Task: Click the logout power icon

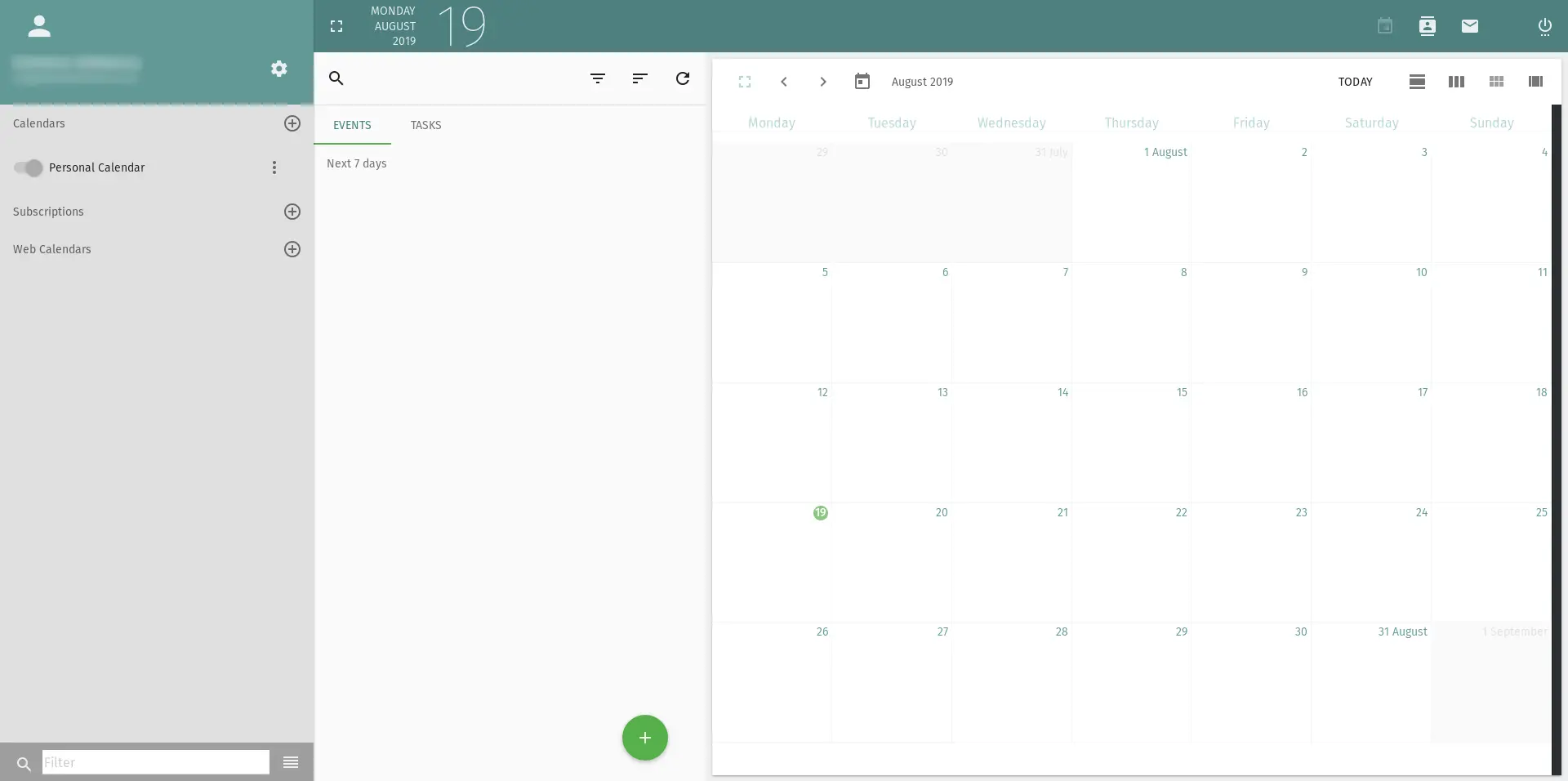Action: point(1544,26)
